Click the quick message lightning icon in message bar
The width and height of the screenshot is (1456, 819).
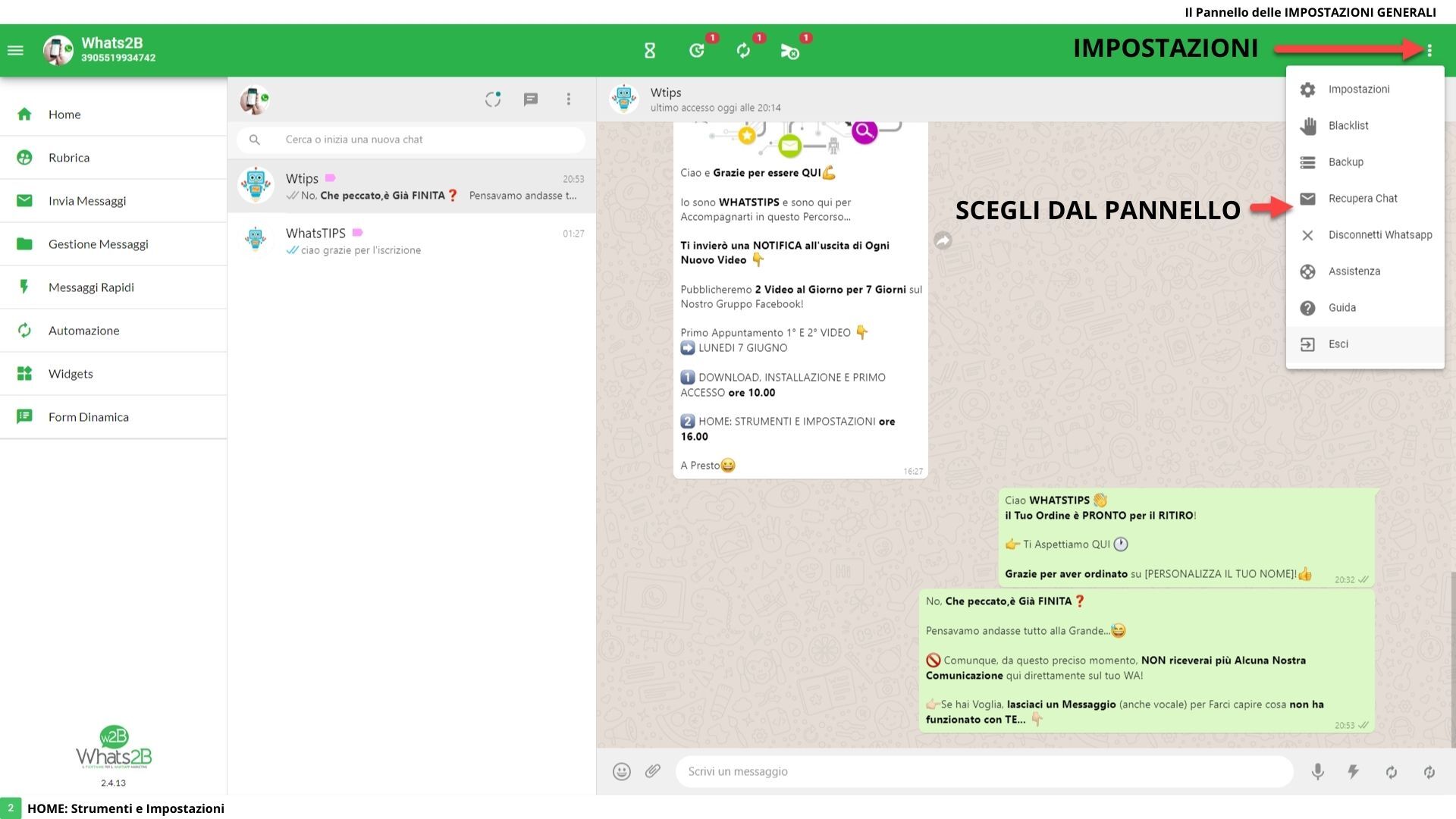point(1354,772)
